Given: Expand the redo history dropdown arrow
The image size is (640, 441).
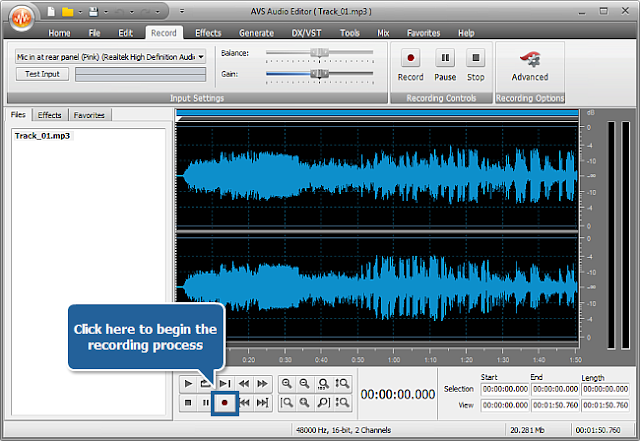Looking at the screenshot, I should [157, 12].
